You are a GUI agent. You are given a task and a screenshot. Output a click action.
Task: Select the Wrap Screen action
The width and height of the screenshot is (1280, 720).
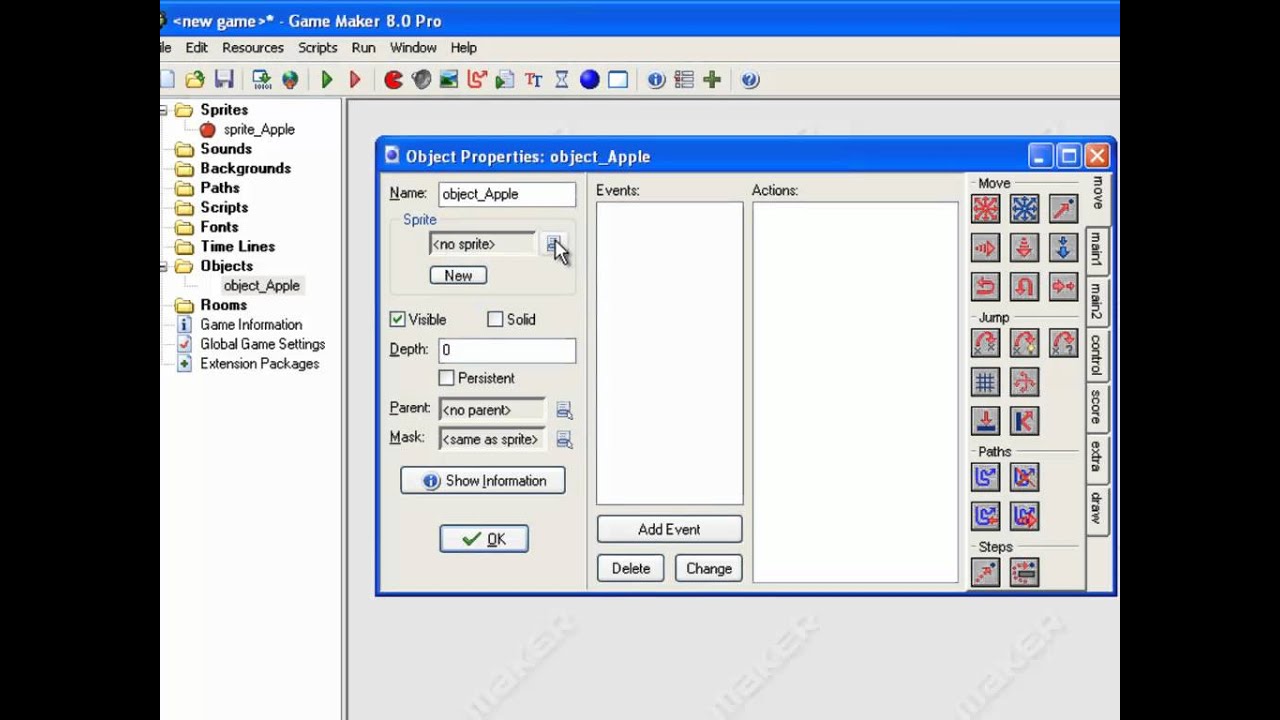(x=1024, y=382)
